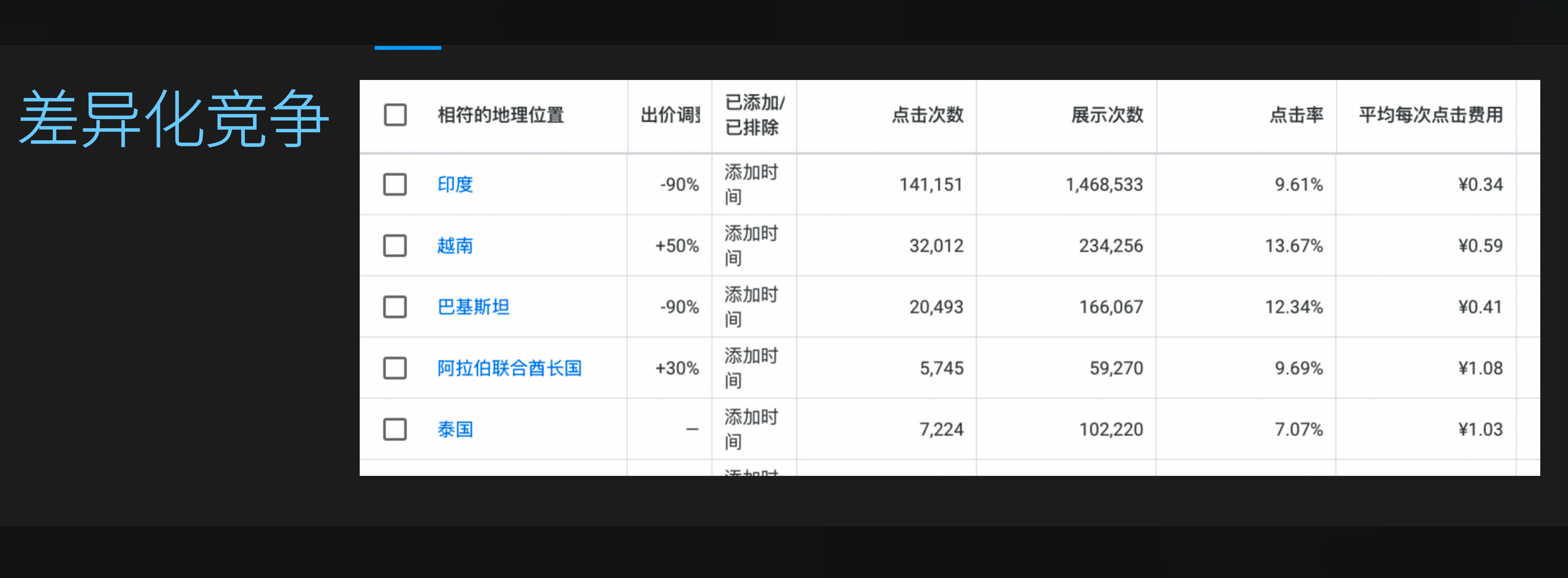Viewport: 1568px width, 578px height.
Task: Open the 泰国 location link
Action: point(455,430)
